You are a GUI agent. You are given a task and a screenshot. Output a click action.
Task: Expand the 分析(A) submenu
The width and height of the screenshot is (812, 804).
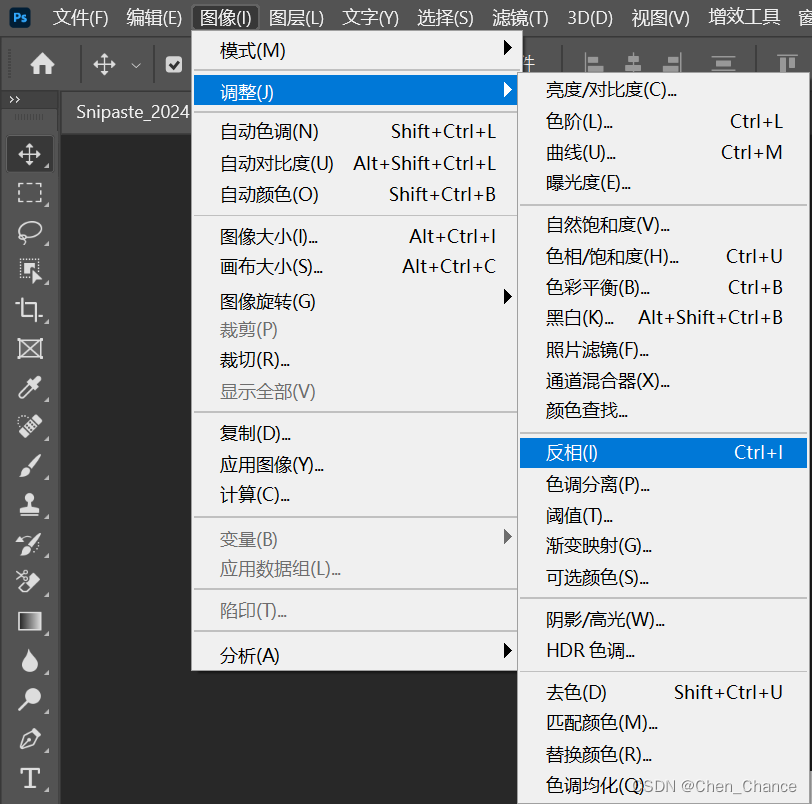coord(355,654)
